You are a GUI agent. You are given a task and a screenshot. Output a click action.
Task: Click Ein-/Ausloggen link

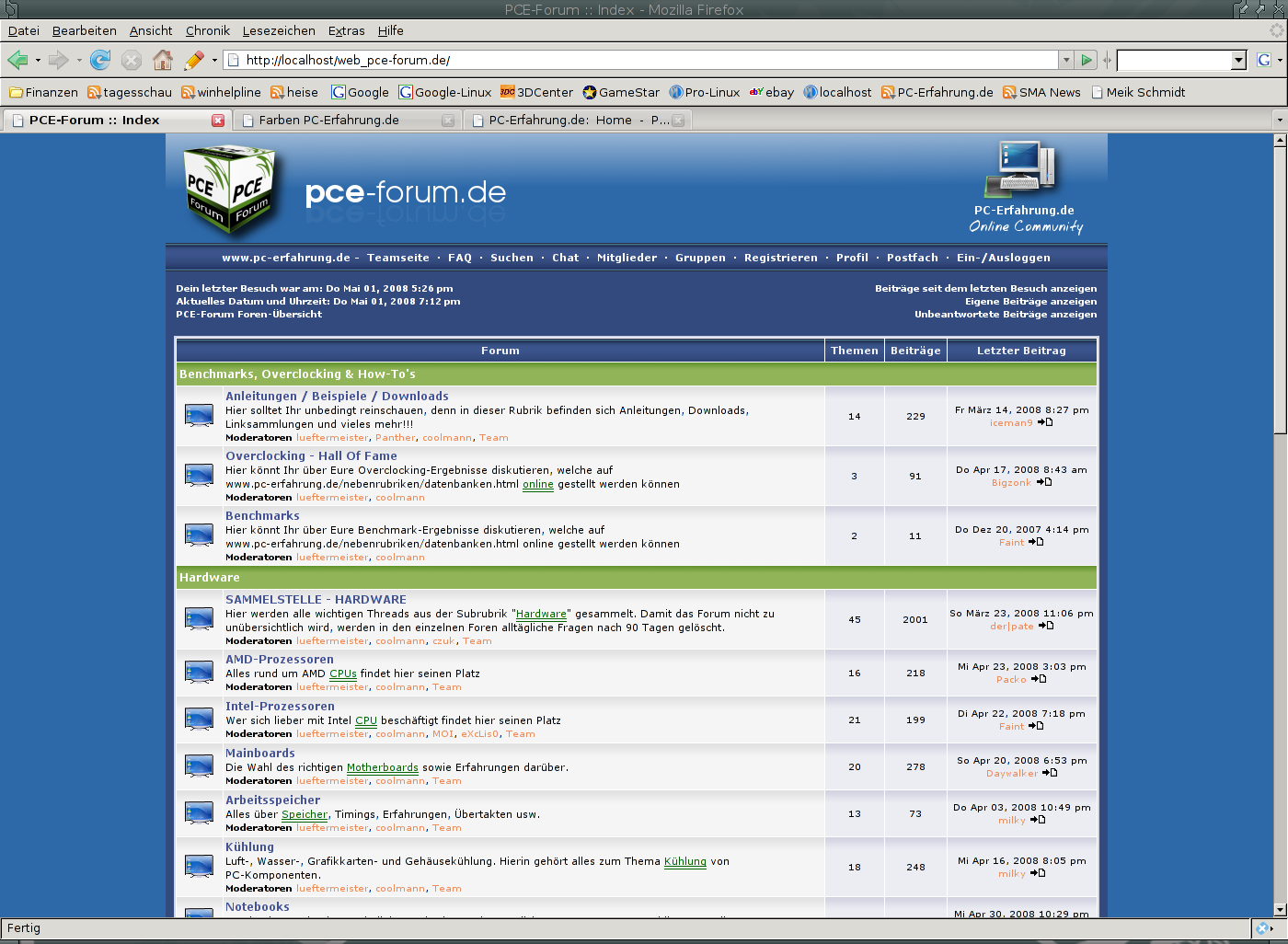(x=1004, y=259)
